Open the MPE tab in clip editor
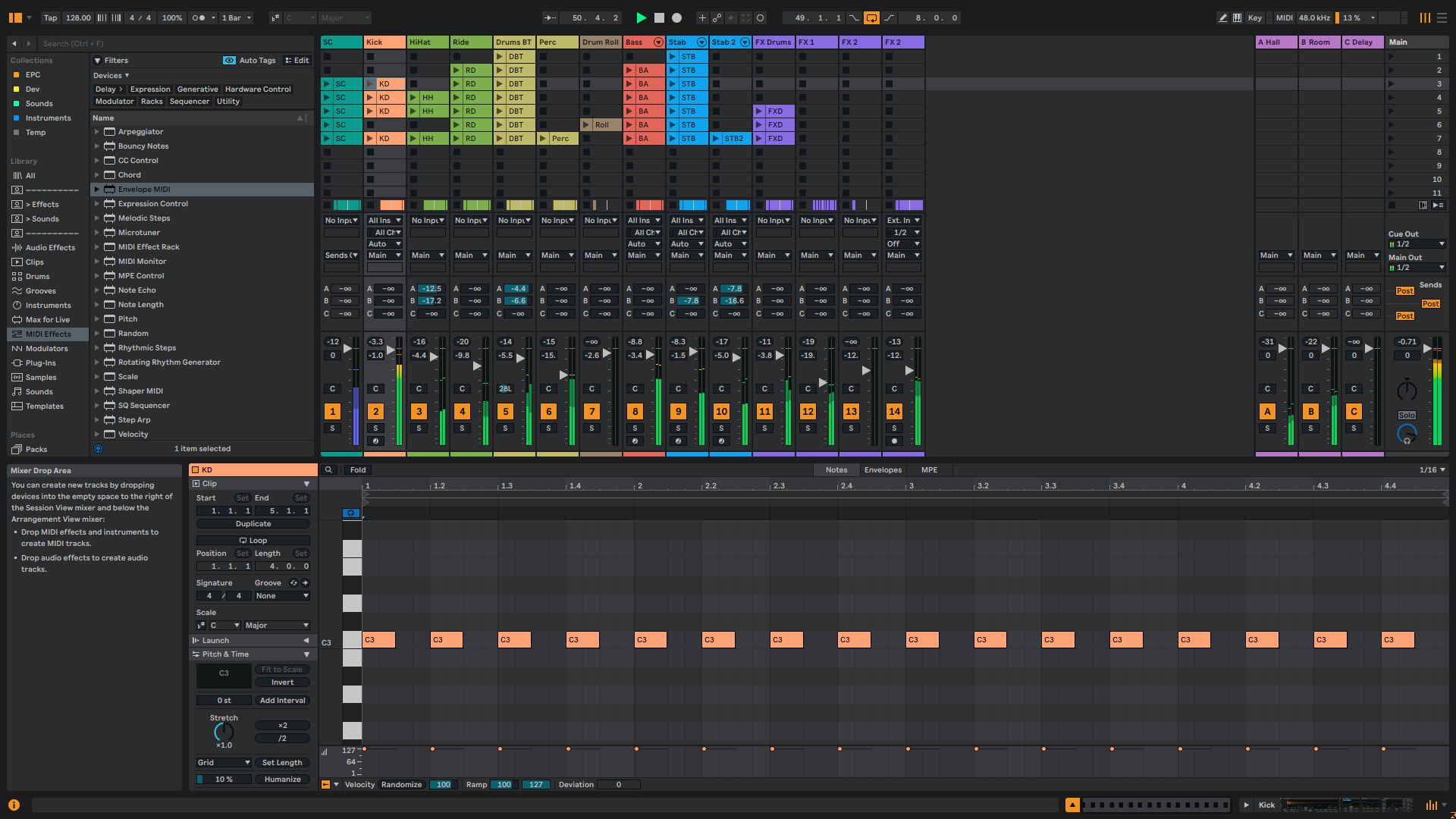Image resolution: width=1456 pixels, height=819 pixels. 929,470
